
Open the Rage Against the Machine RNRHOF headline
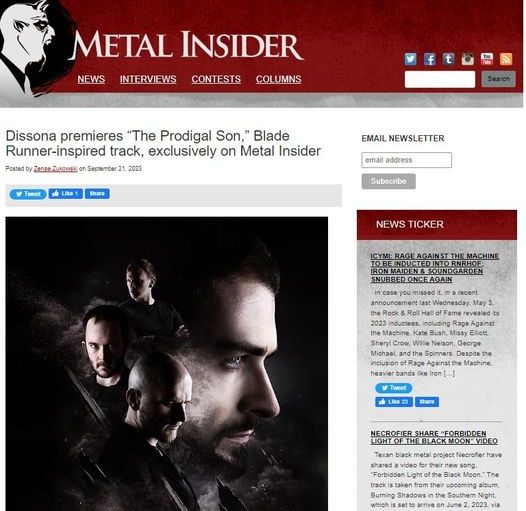pos(434,268)
